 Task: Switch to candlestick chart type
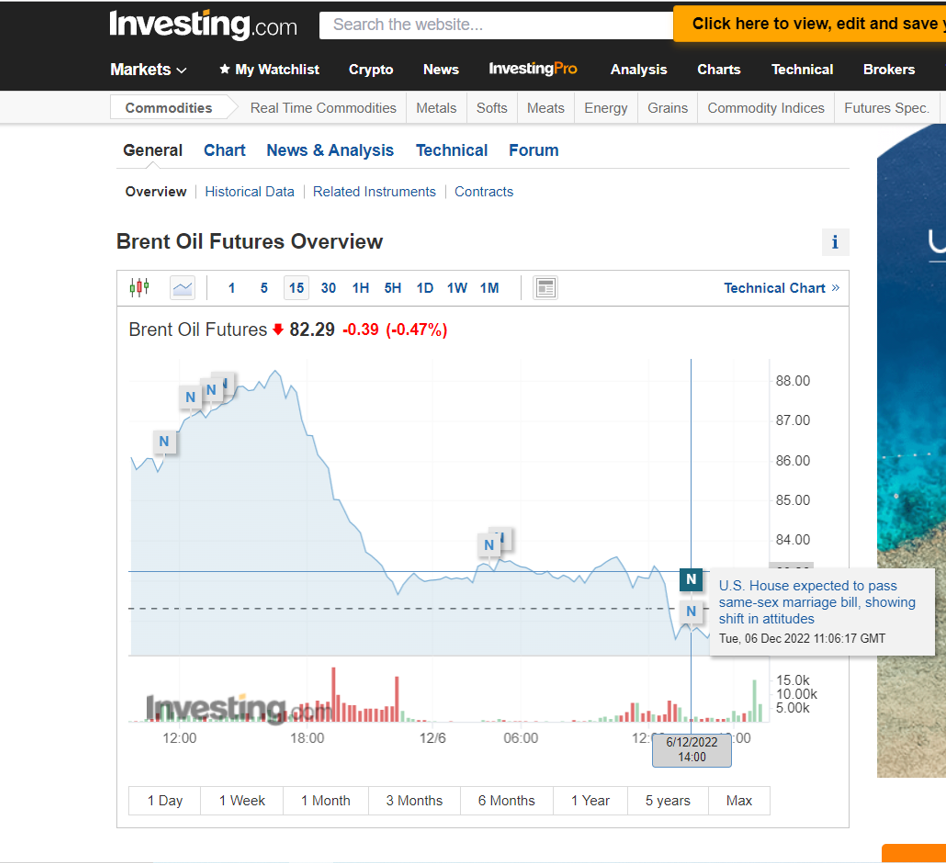click(x=139, y=288)
